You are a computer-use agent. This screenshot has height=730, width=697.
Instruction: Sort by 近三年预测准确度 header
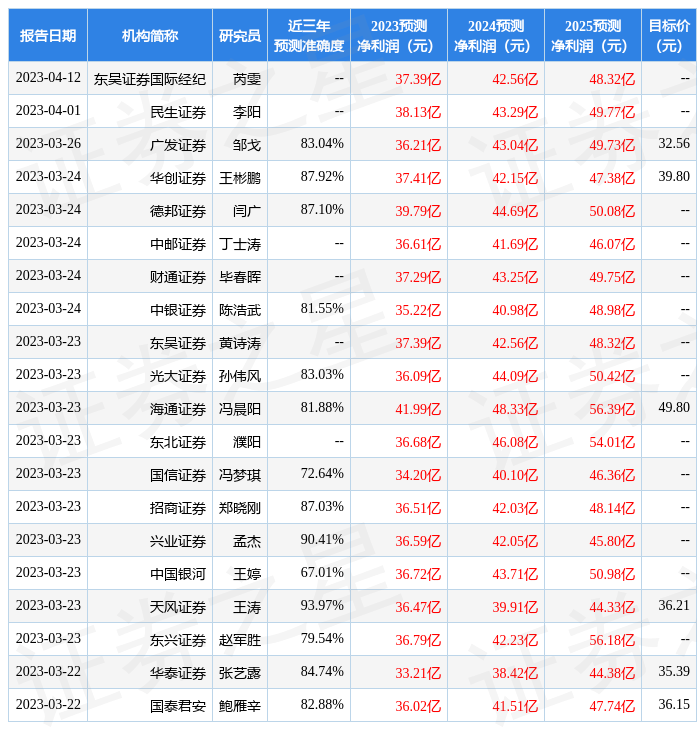coord(309,36)
